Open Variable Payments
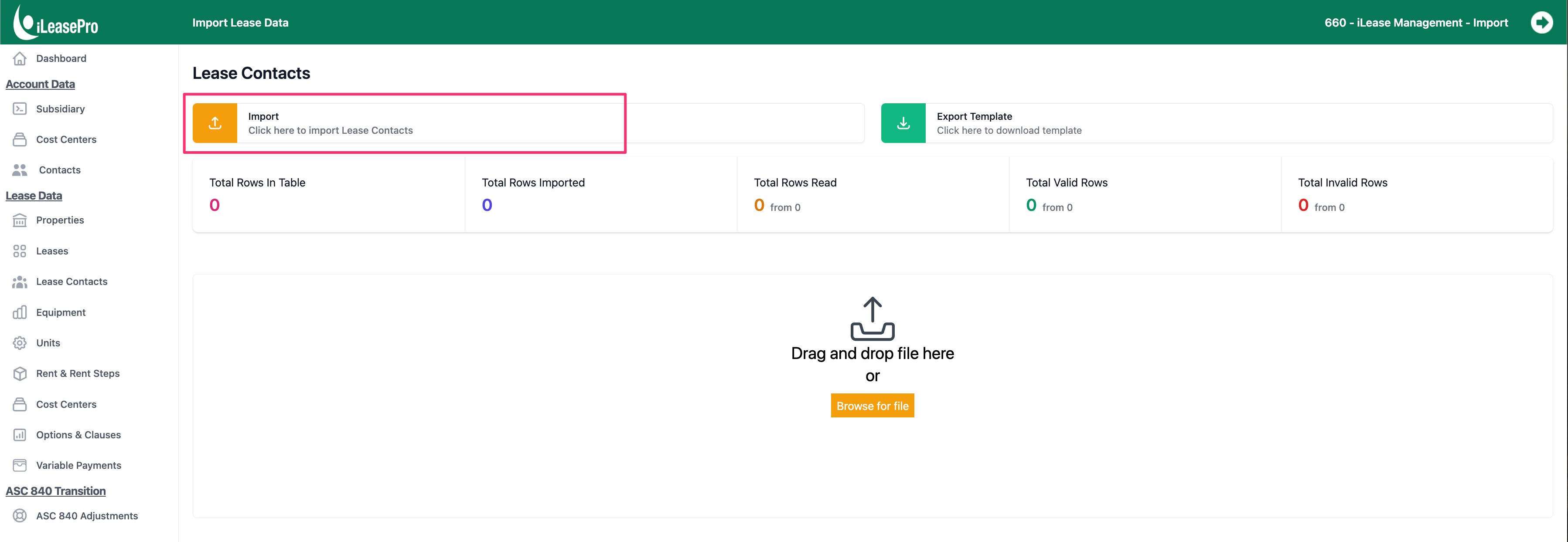 (x=78, y=465)
